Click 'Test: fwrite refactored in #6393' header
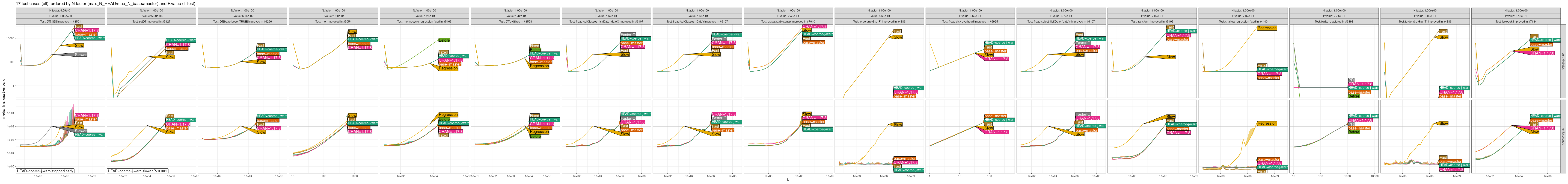This screenshot has height=184, width=1568. coord(1334,21)
